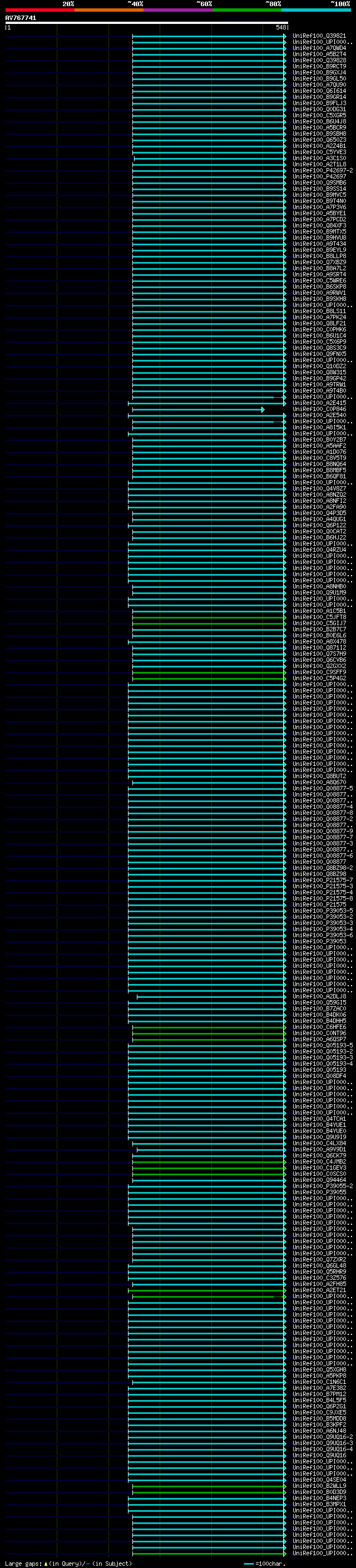This screenshot has width=356, height=1568.
Task: Select hit label UniRef100_B0Y2B7
Action: 319,439
